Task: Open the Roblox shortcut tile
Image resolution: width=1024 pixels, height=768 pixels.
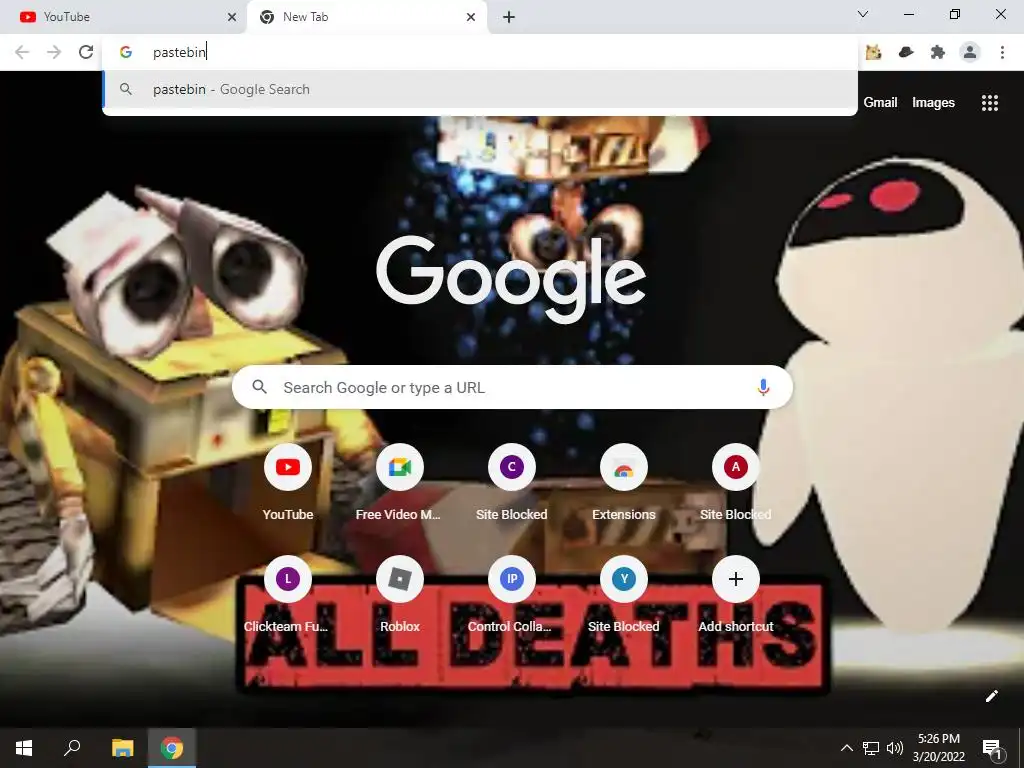Action: coord(400,595)
